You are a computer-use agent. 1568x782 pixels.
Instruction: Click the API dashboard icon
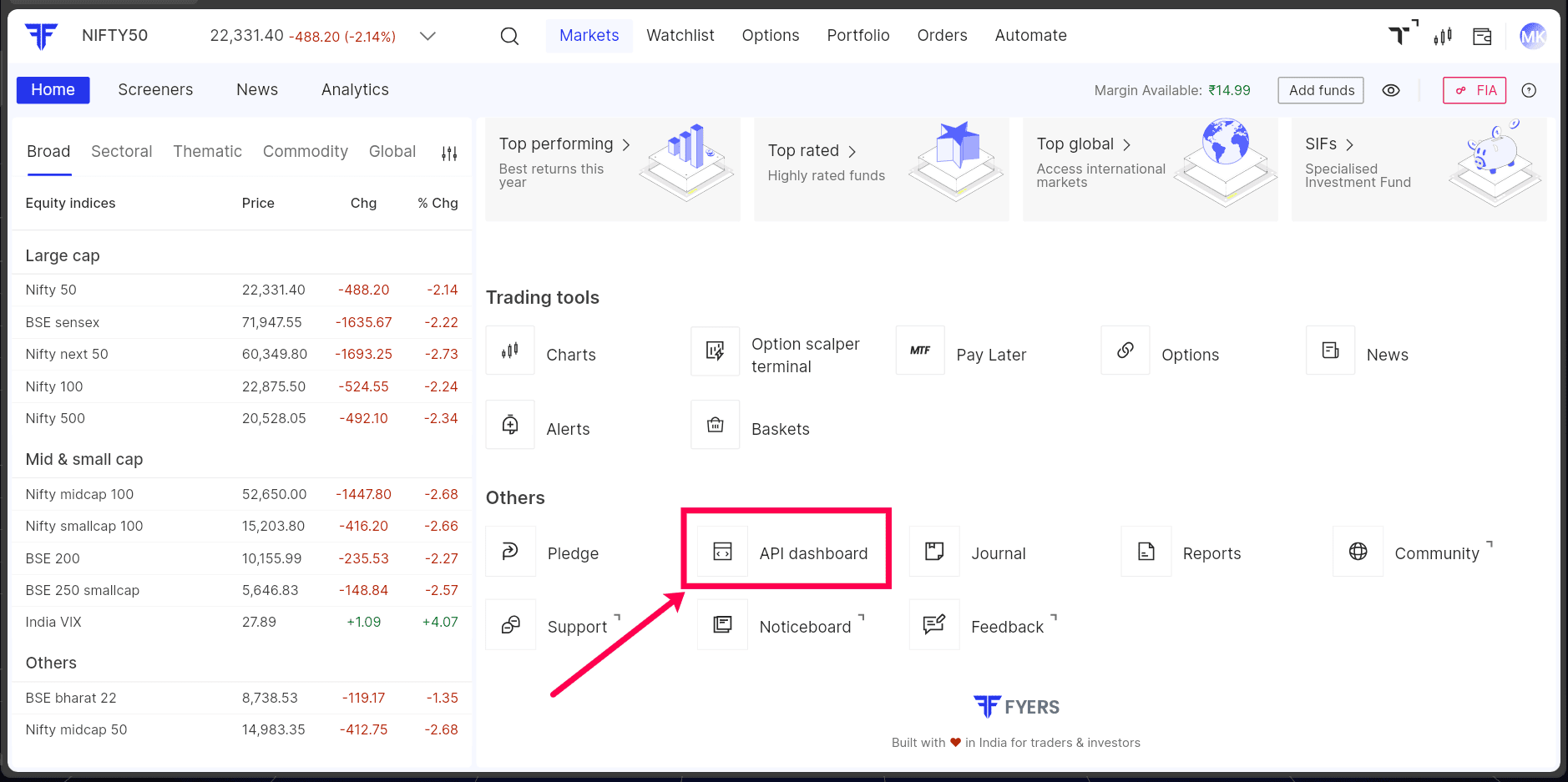pos(722,552)
